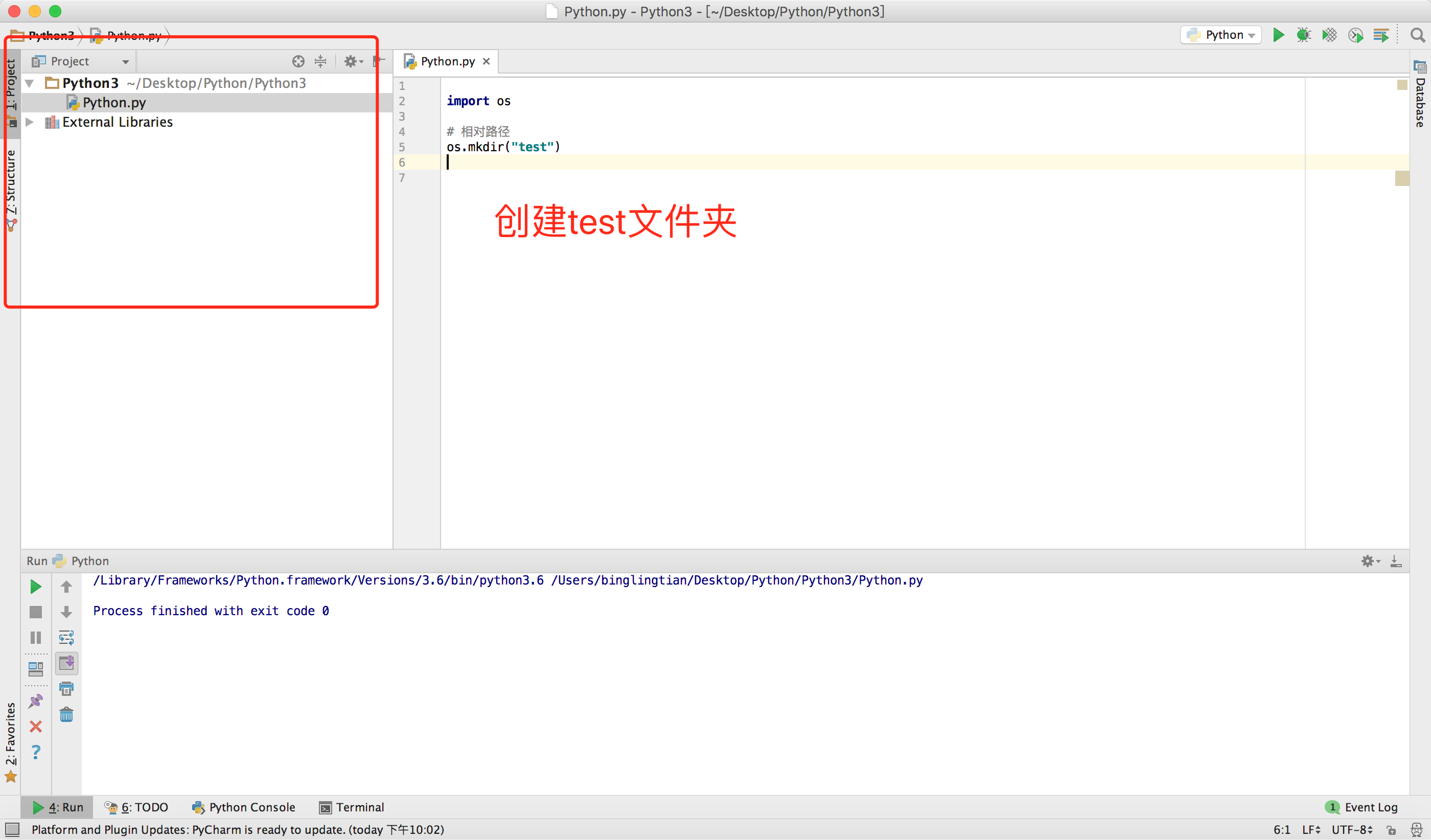Viewport: 1431px width, 840px height.
Task: Open the Event Log
Action: 1363,807
